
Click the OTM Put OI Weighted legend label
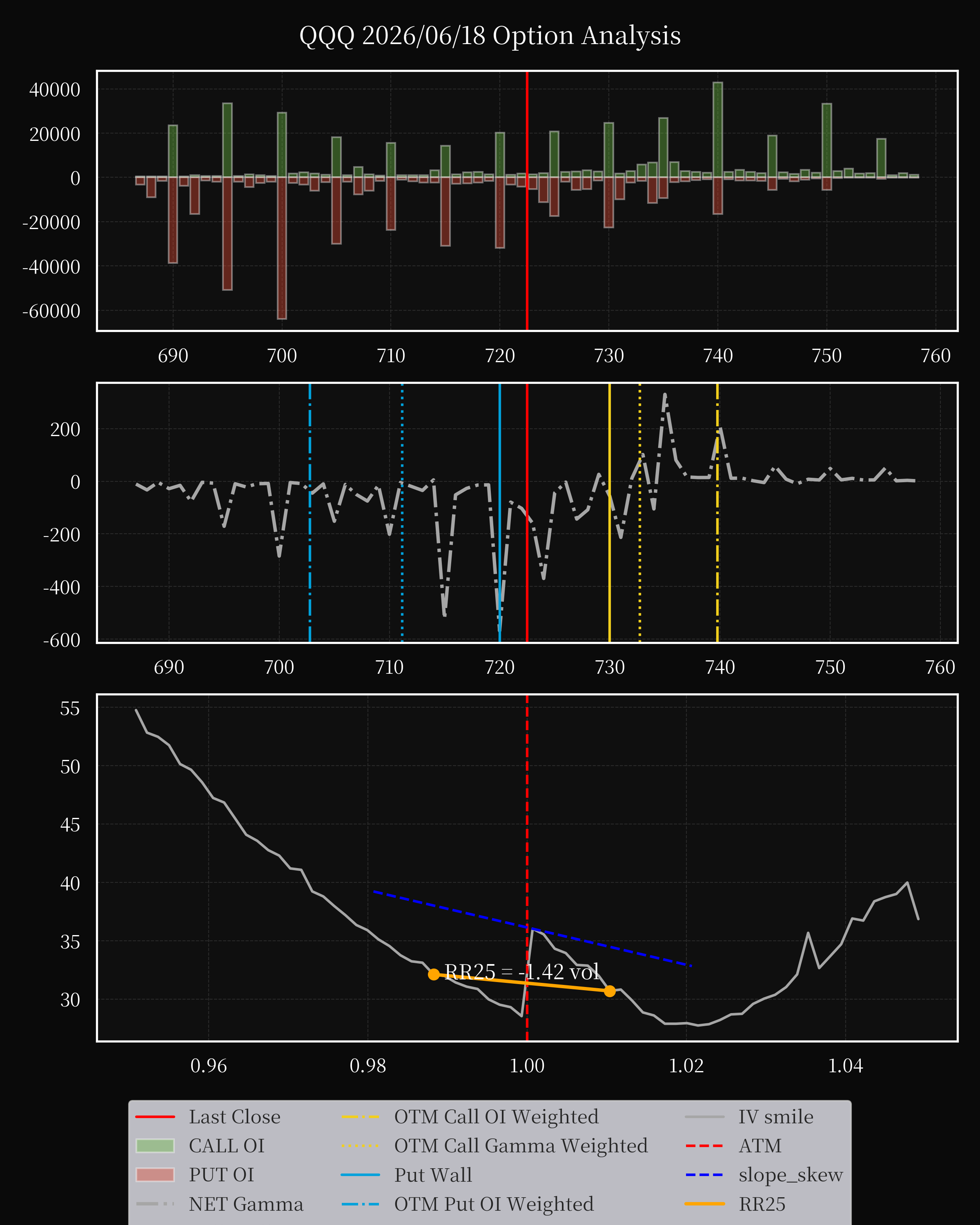[494, 1203]
